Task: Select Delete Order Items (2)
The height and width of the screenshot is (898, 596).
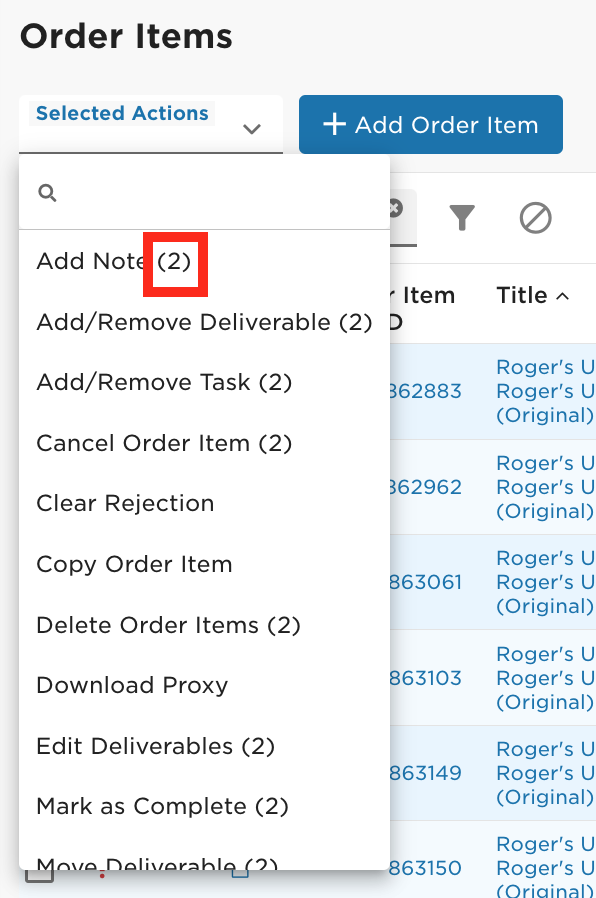Action: click(168, 625)
